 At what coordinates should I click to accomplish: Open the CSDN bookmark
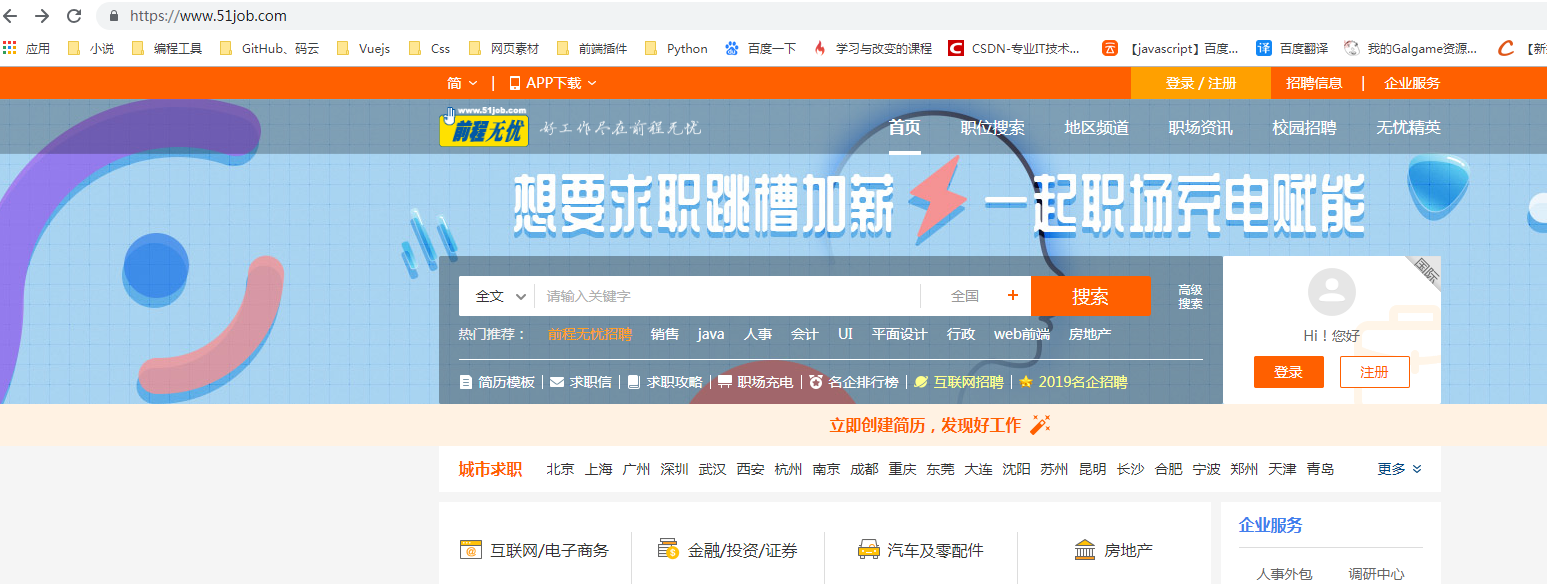1014,48
